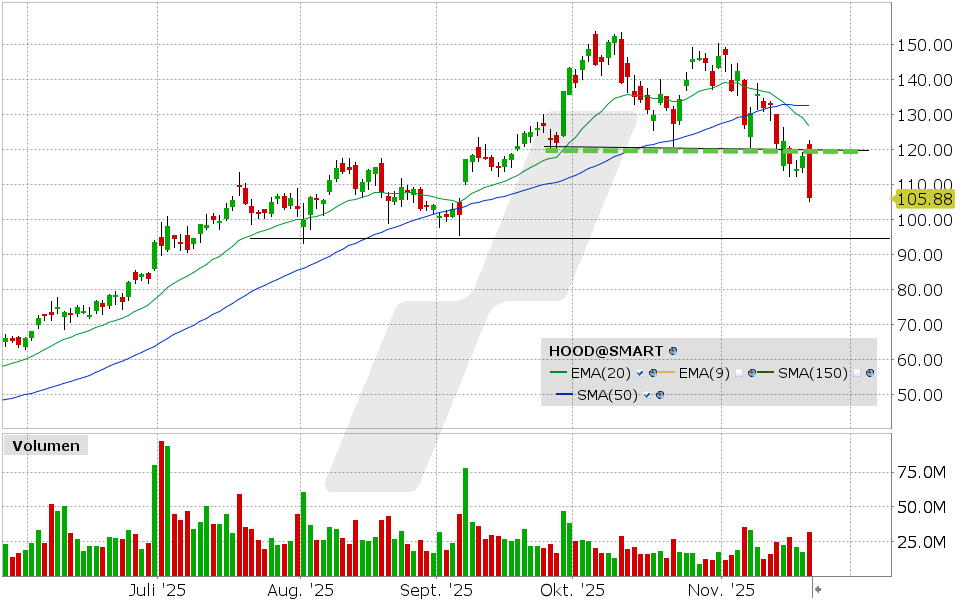Disable the EMA(20) checkbox
Viewport: 960px width, 600px height.
(x=638, y=372)
